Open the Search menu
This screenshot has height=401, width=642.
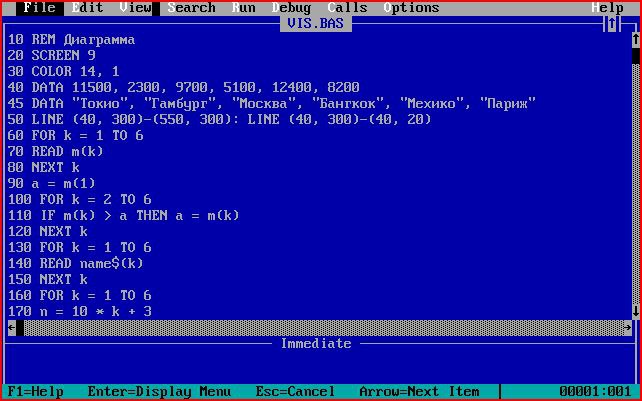(x=192, y=8)
